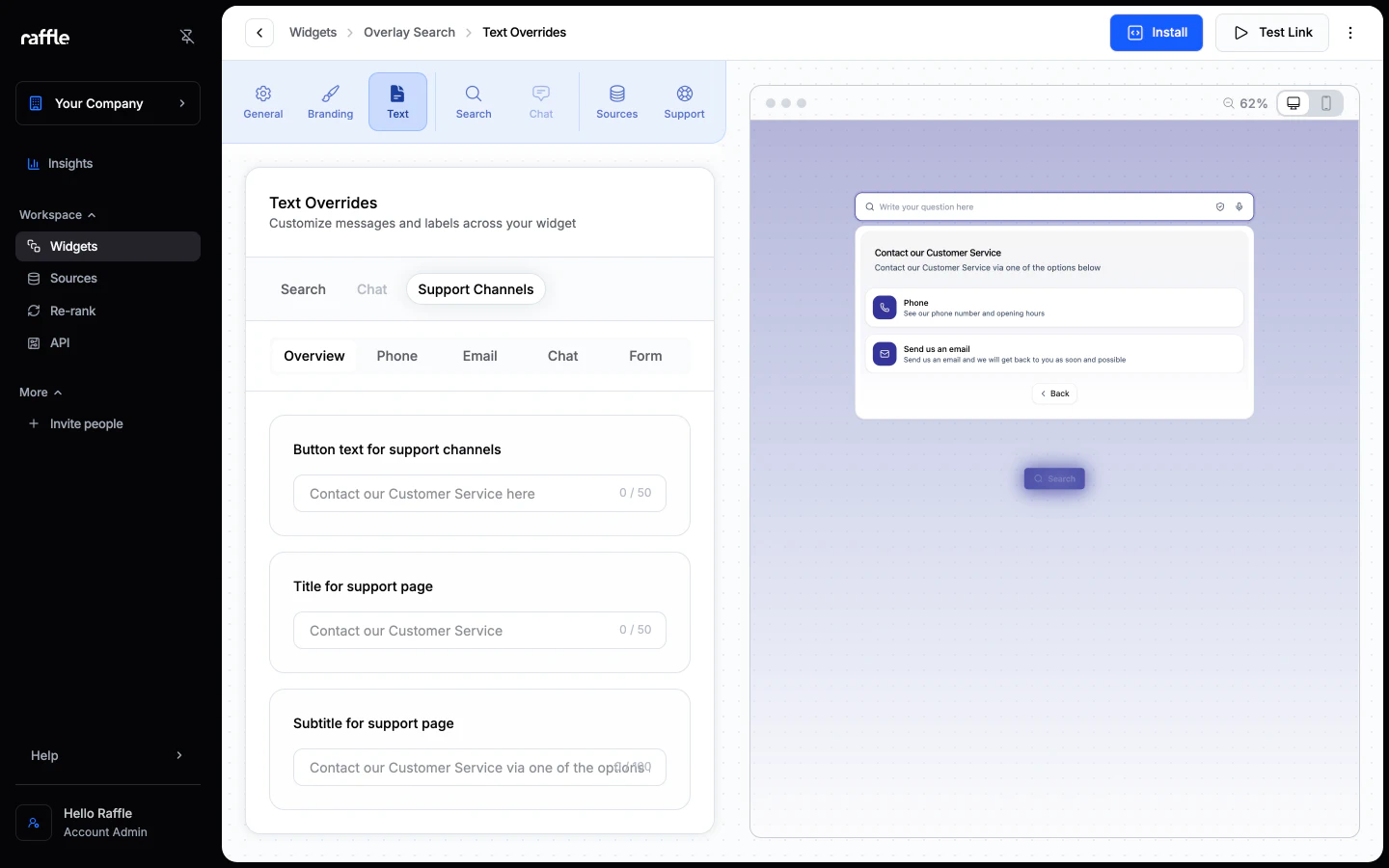This screenshot has width=1389, height=868.
Task: Collapse the Workspace section
Action: tap(58, 215)
